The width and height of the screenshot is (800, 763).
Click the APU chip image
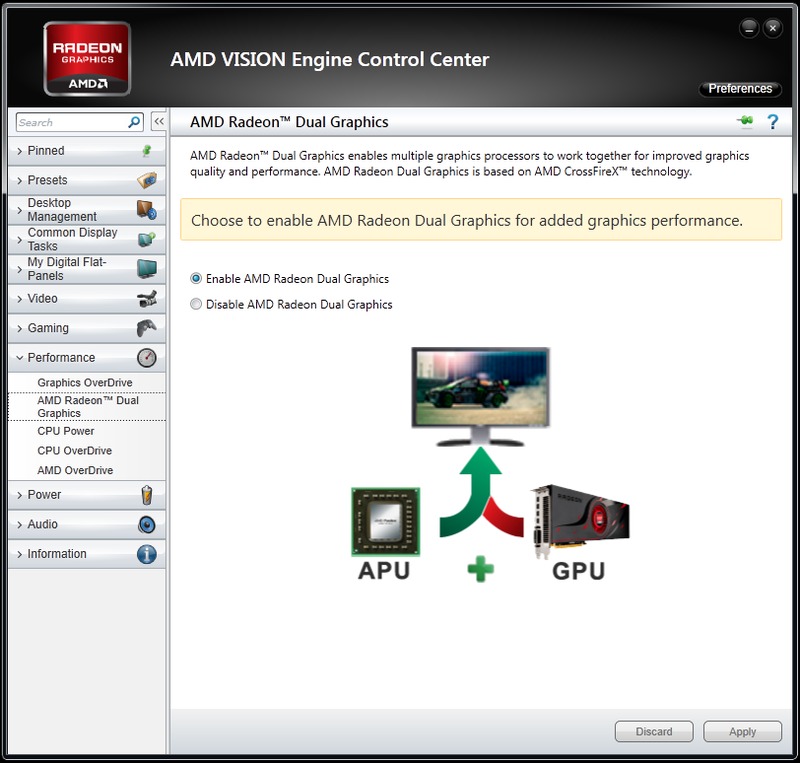pos(386,521)
